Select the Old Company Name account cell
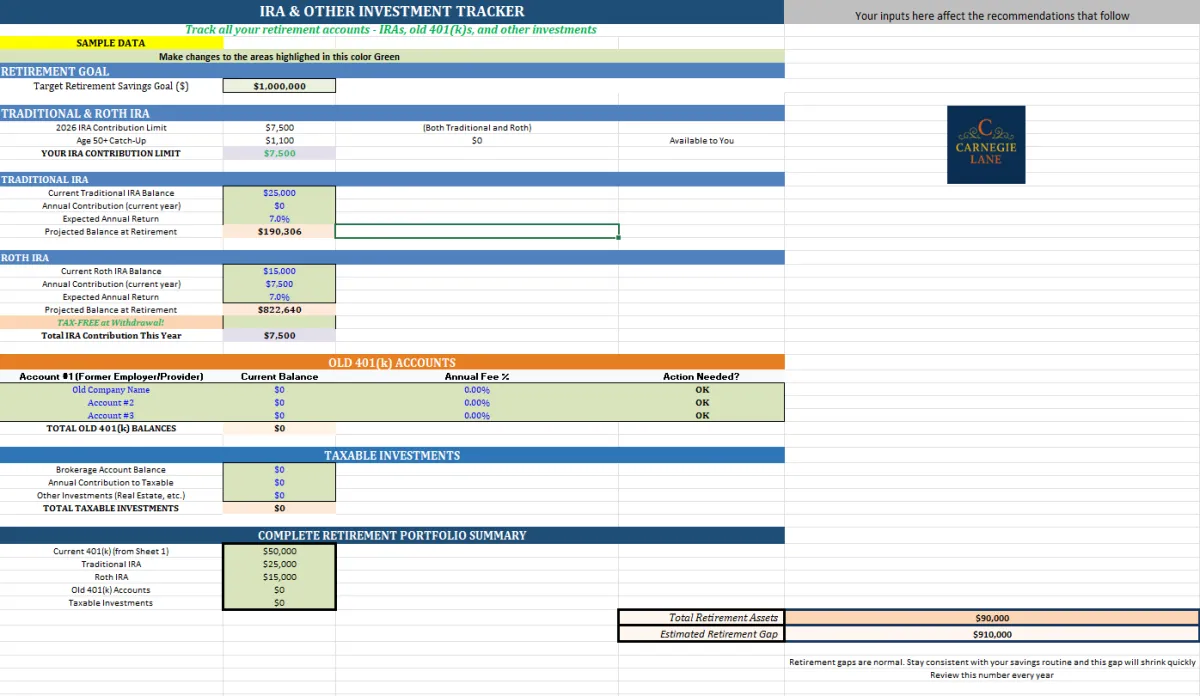This screenshot has width=1200, height=696. [111, 390]
